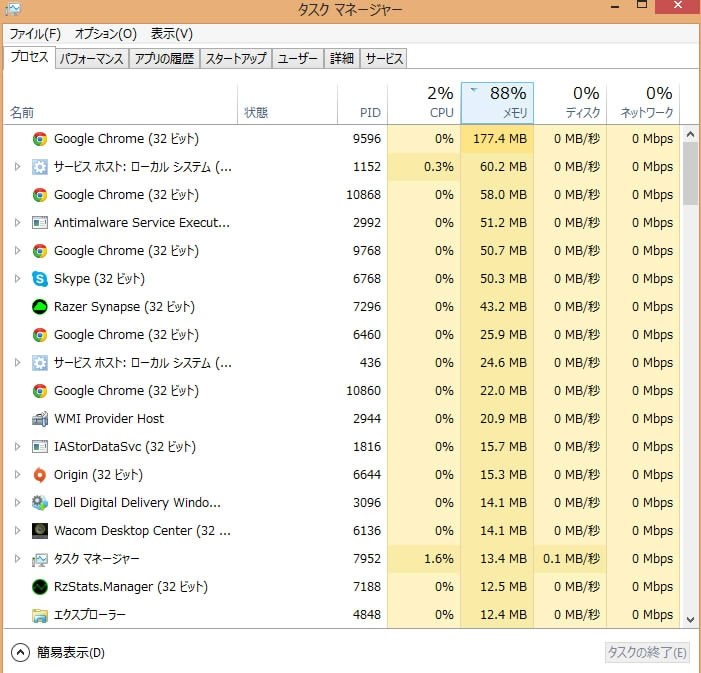Click the WMI Provider Host icon
Viewport: 701px width, 673px height.
(x=40, y=419)
